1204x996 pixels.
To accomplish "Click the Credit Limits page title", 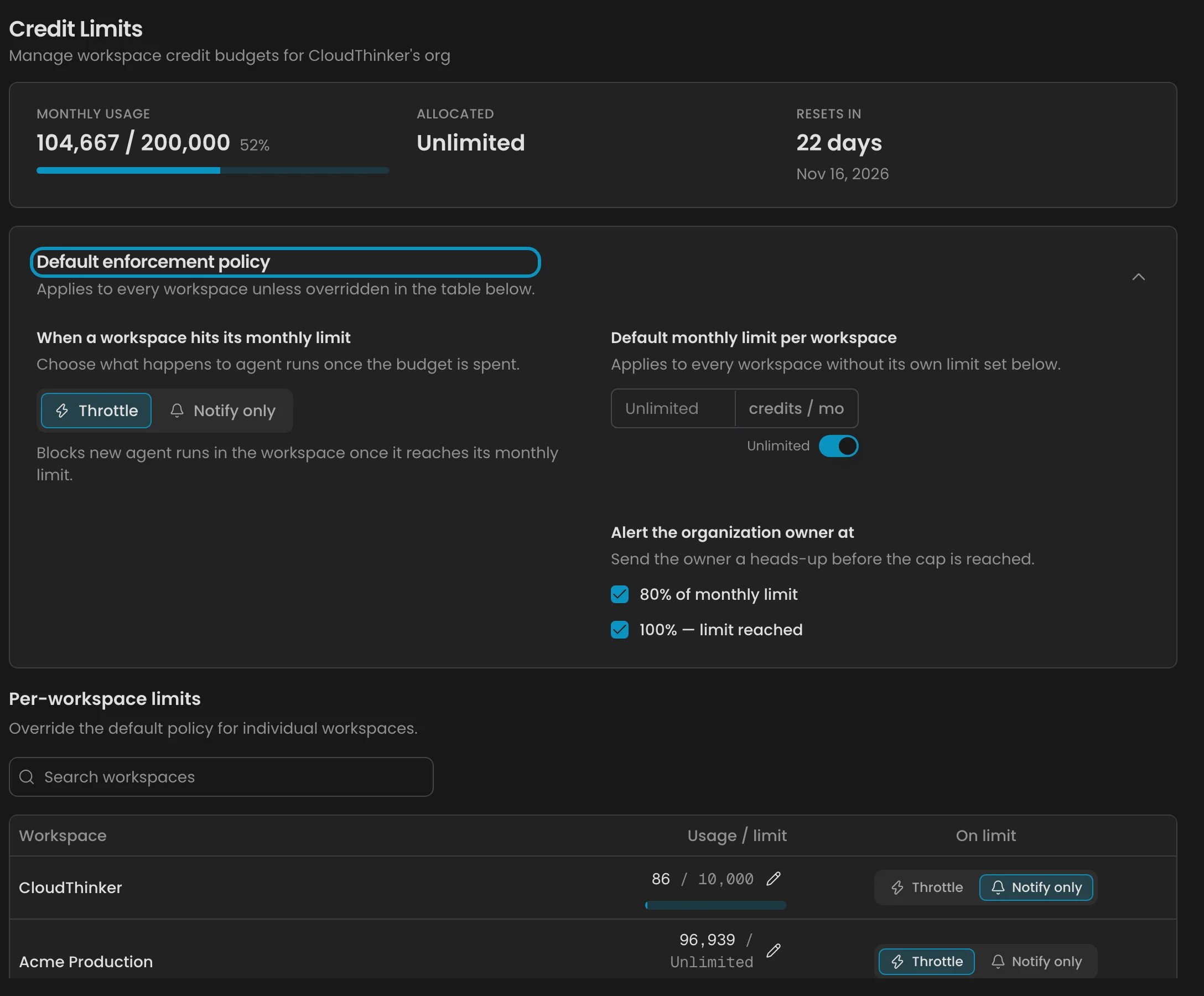I will (76, 29).
